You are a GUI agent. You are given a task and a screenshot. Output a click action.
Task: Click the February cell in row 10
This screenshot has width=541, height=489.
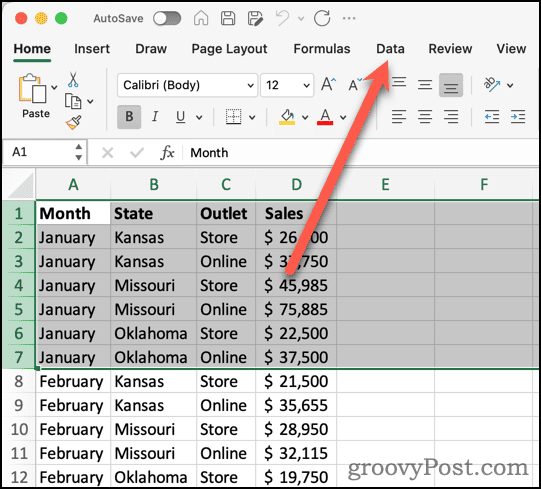(x=73, y=429)
